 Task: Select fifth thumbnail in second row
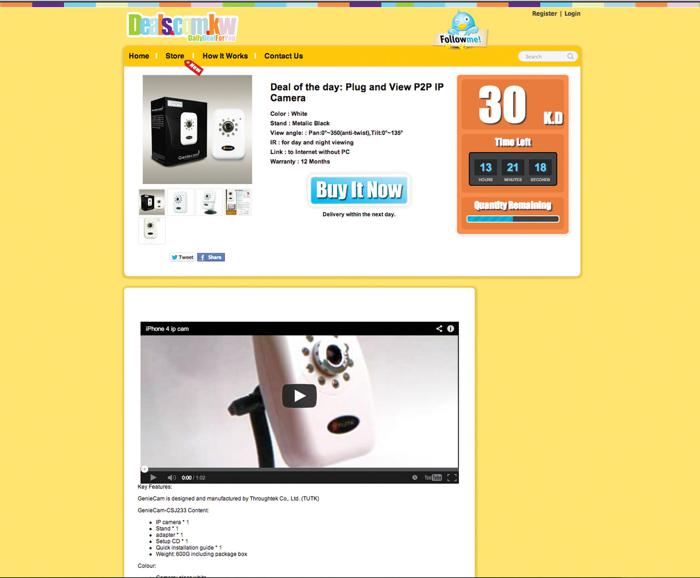(x=152, y=230)
